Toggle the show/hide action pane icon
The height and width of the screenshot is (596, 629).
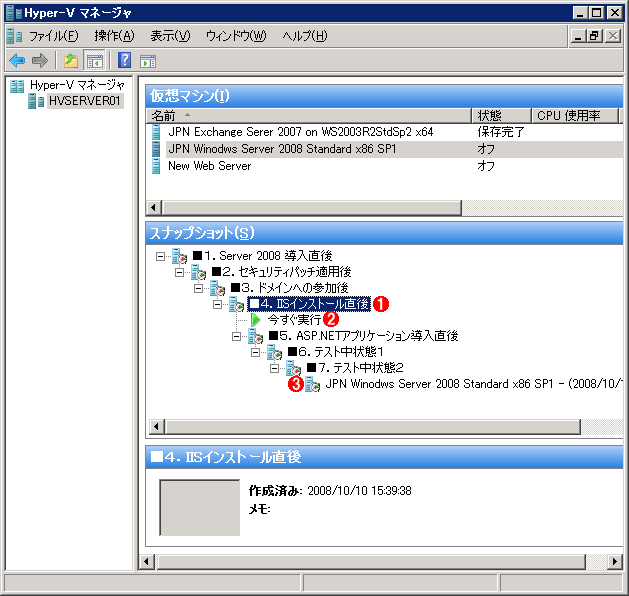coord(148,61)
